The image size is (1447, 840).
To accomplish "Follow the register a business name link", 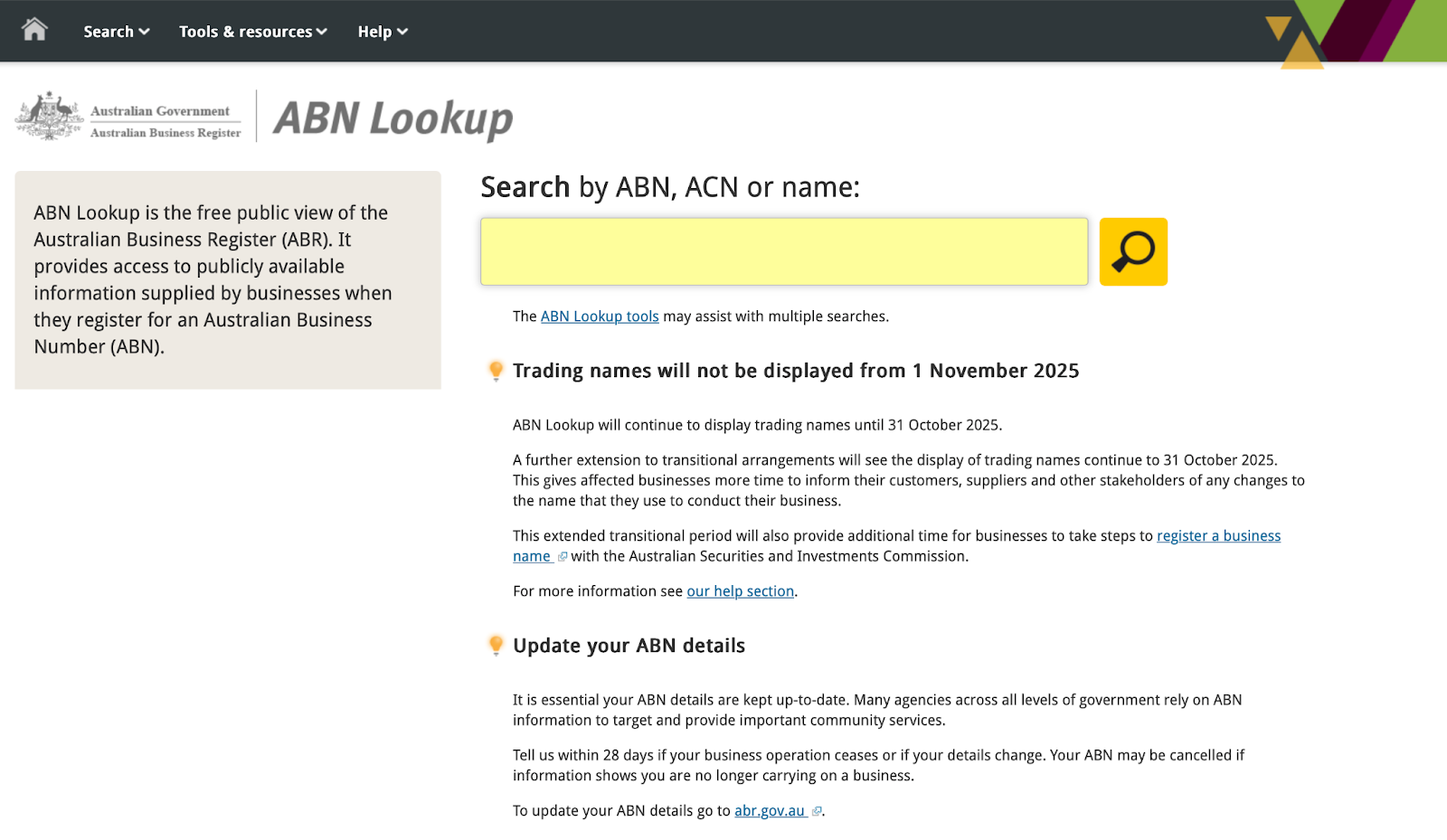I will pyautogui.click(x=1218, y=536).
